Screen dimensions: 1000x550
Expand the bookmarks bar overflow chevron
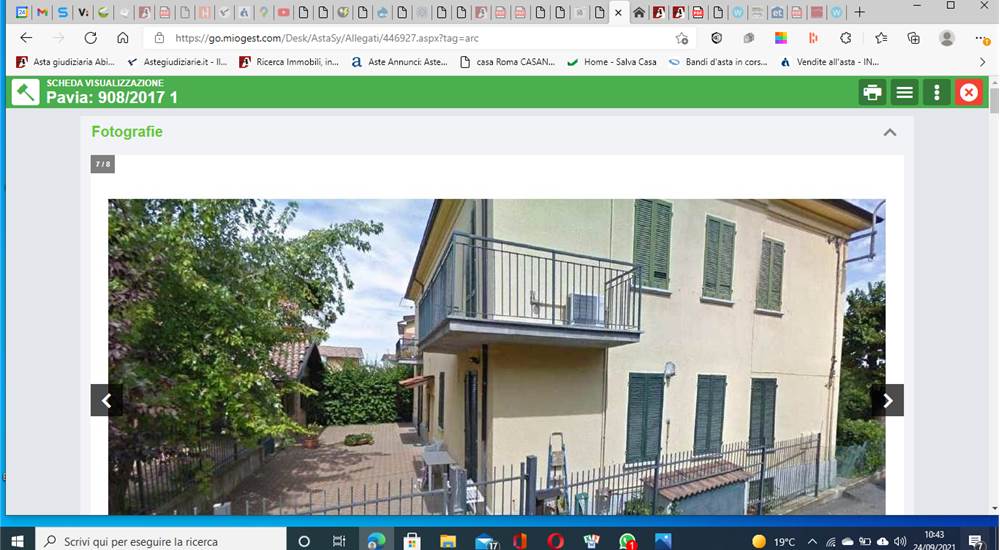click(982, 62)
